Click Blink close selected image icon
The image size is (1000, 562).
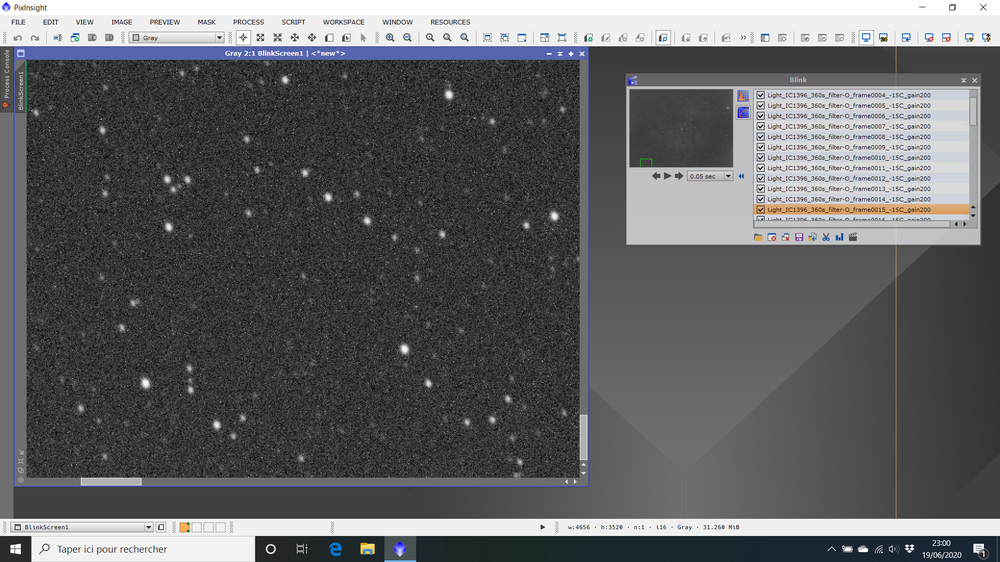coord(772,237)
